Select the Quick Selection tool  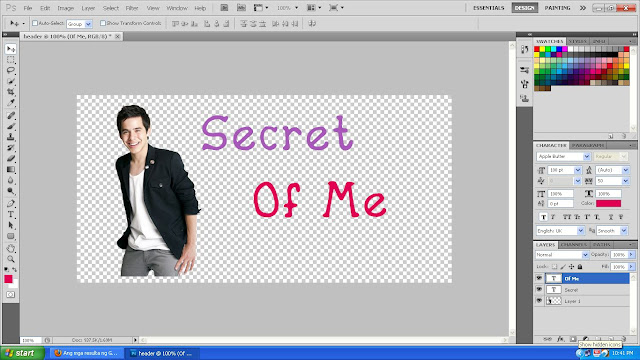11,81
